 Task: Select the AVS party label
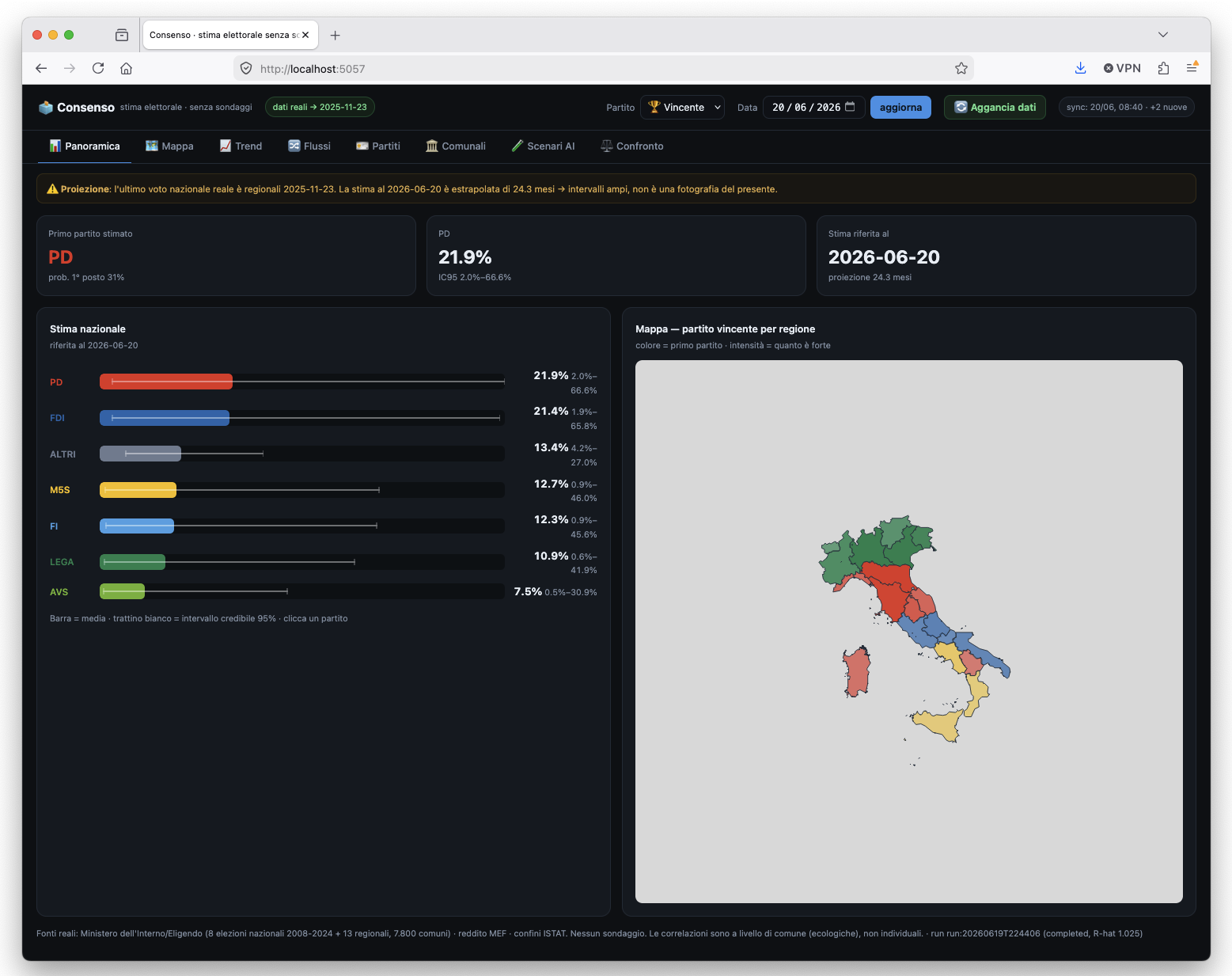click(x=59, y=592)
